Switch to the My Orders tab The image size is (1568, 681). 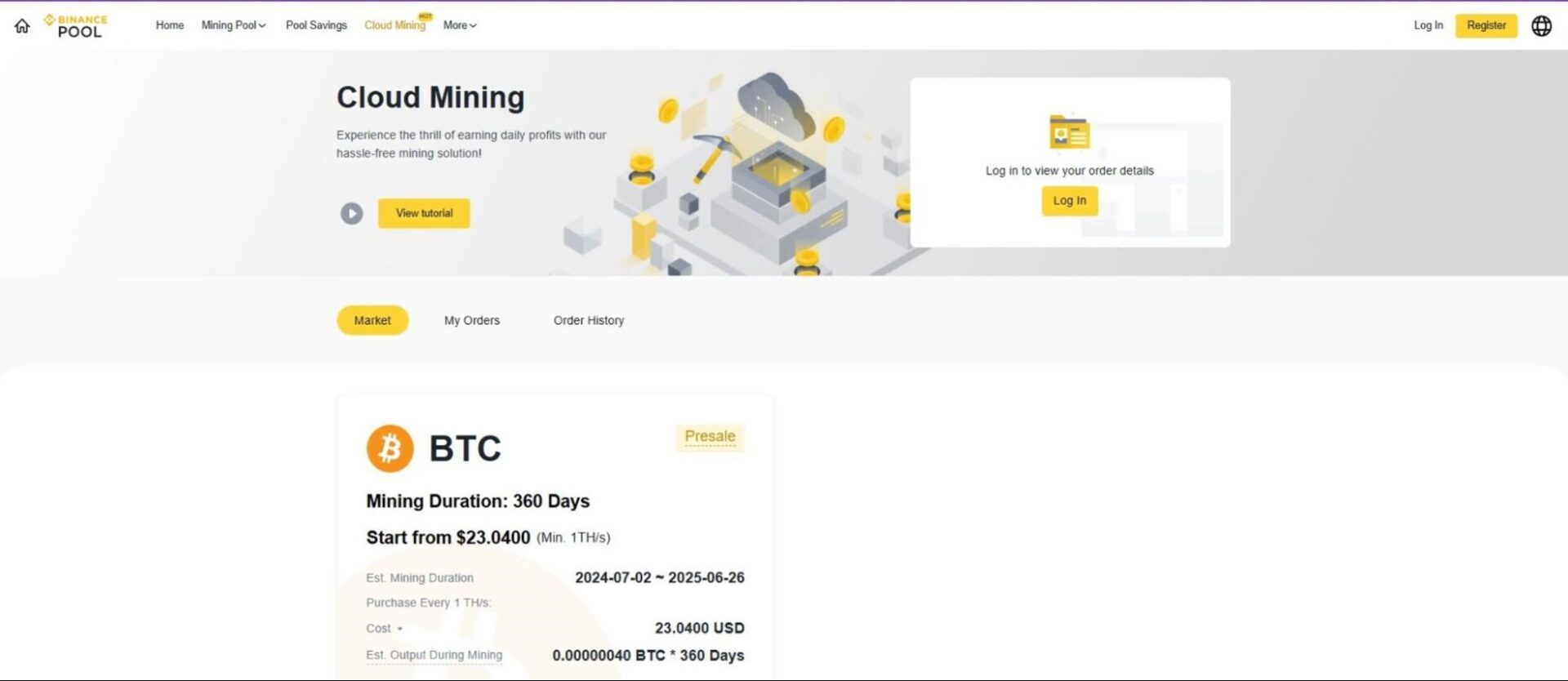click(472, 320)
